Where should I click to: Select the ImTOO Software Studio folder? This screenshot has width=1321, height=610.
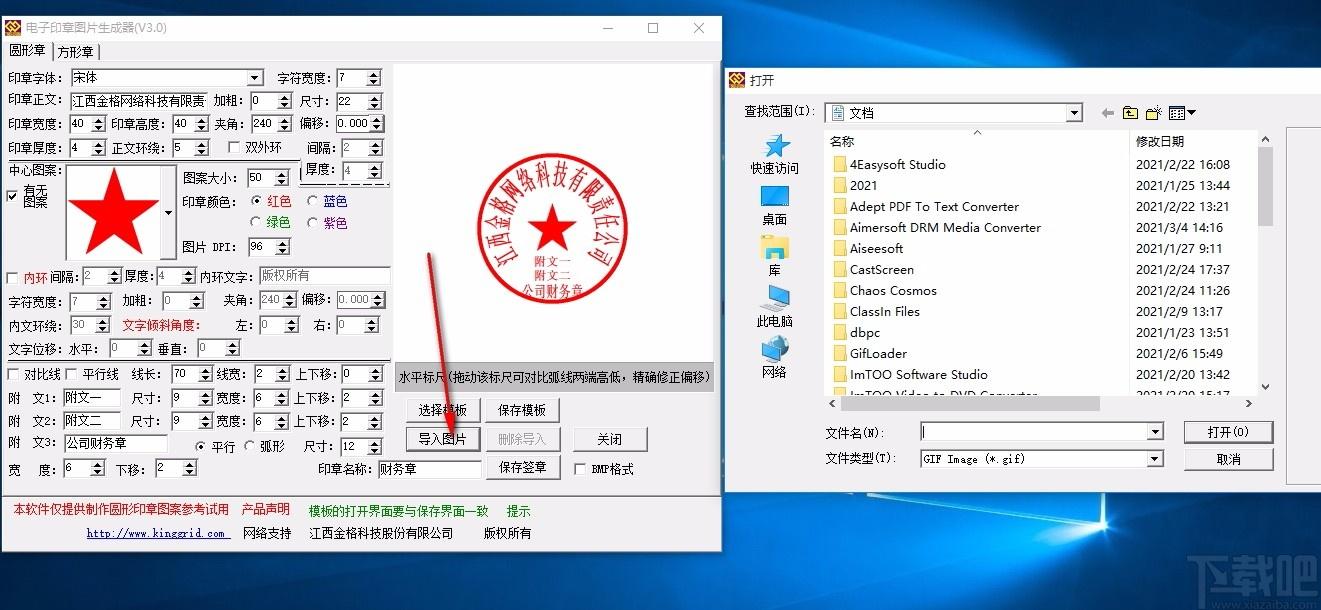click(909, 374)
